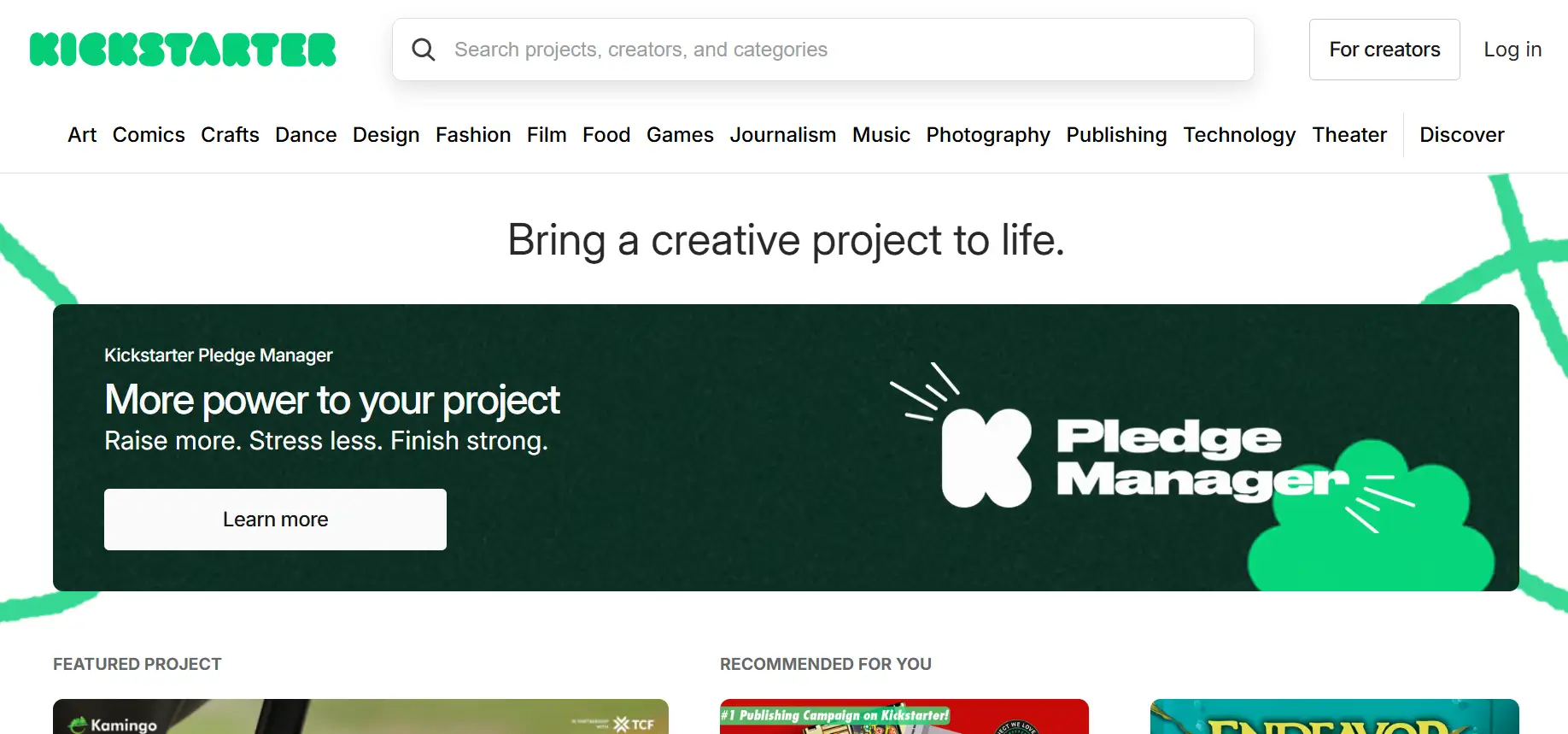Browse the Games category

[x=680, y=135]
